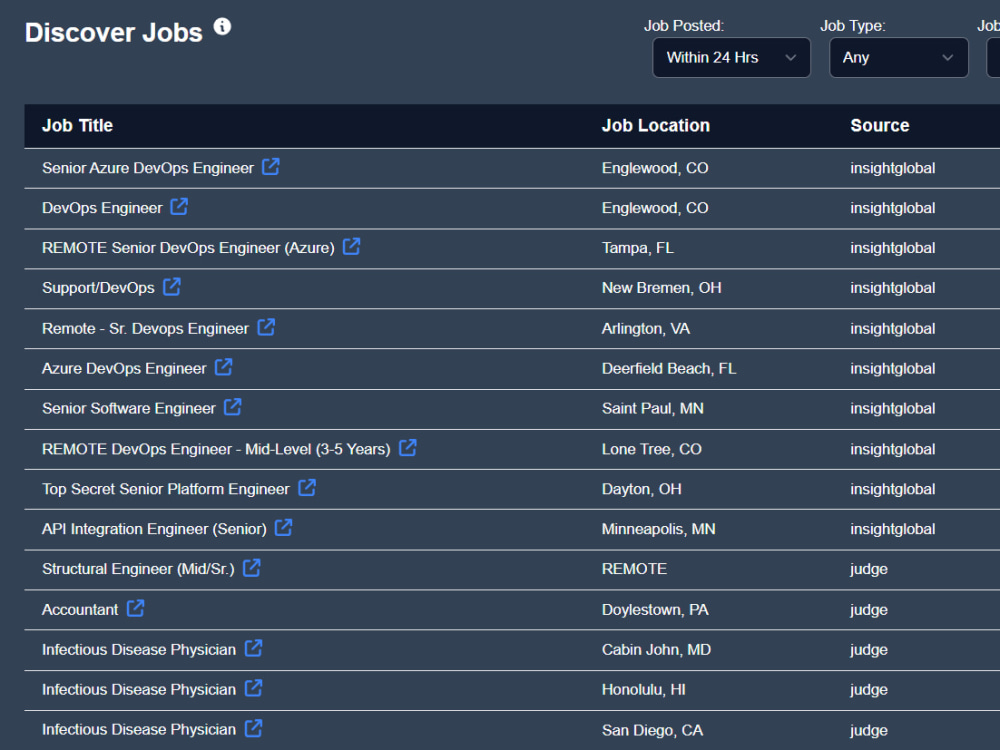Open external link for Support/DevOps job
Viewport: 1000px width, 750px height.
click(172, 287)
